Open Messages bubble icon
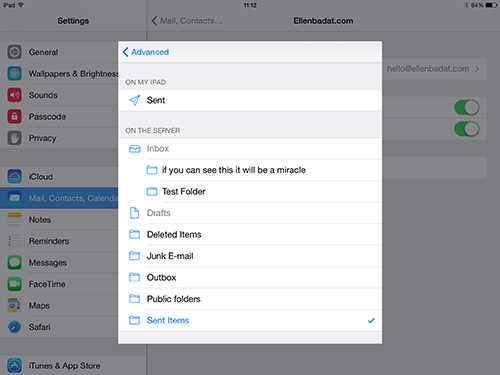The image size is (500, 375). 14,262
